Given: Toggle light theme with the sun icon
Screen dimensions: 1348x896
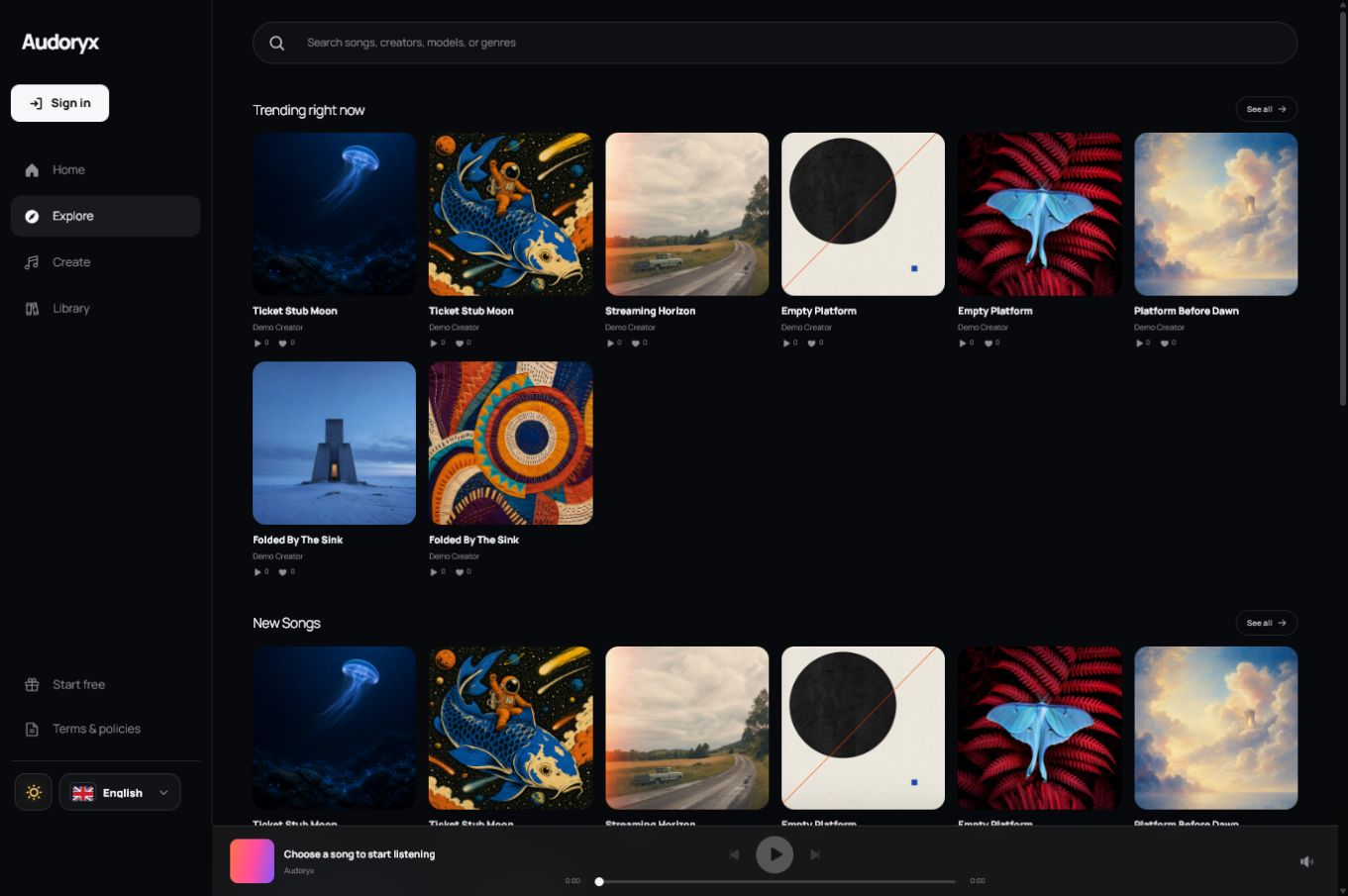Looking at the screenshot, I should [x=34, y=792].
